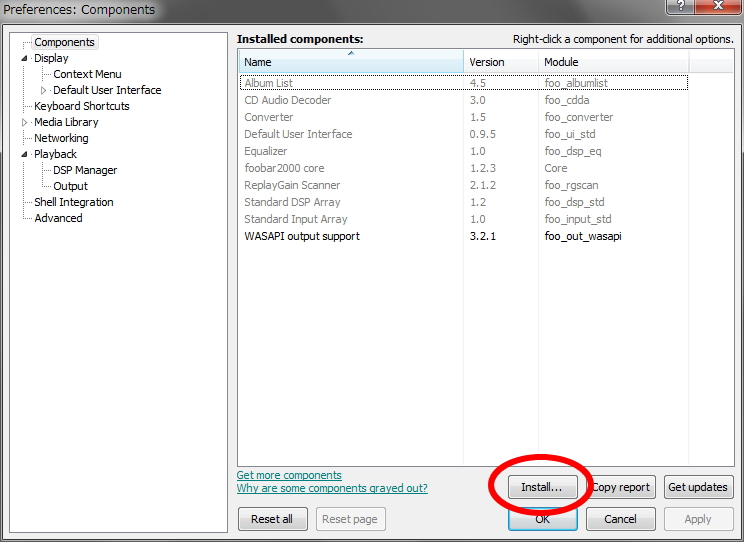Click the Reset page button
The height and width of the screenshot is (542, 744).
tap(350, 519)
